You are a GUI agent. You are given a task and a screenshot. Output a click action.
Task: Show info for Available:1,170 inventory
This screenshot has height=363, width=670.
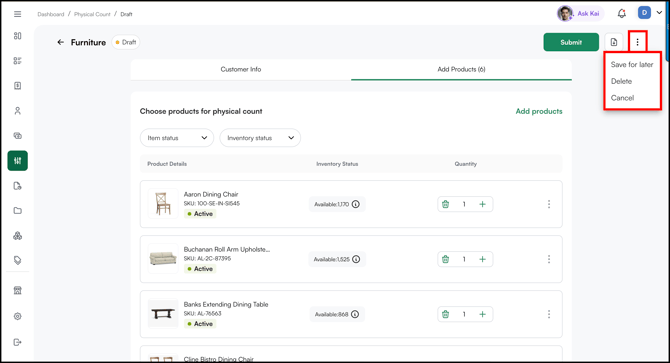click(x=356, y=204)
